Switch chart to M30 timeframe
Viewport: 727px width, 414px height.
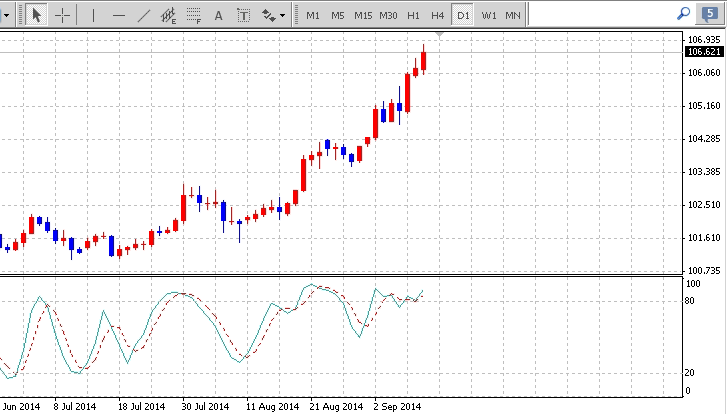pyautogui.click(x=388, y=15)
